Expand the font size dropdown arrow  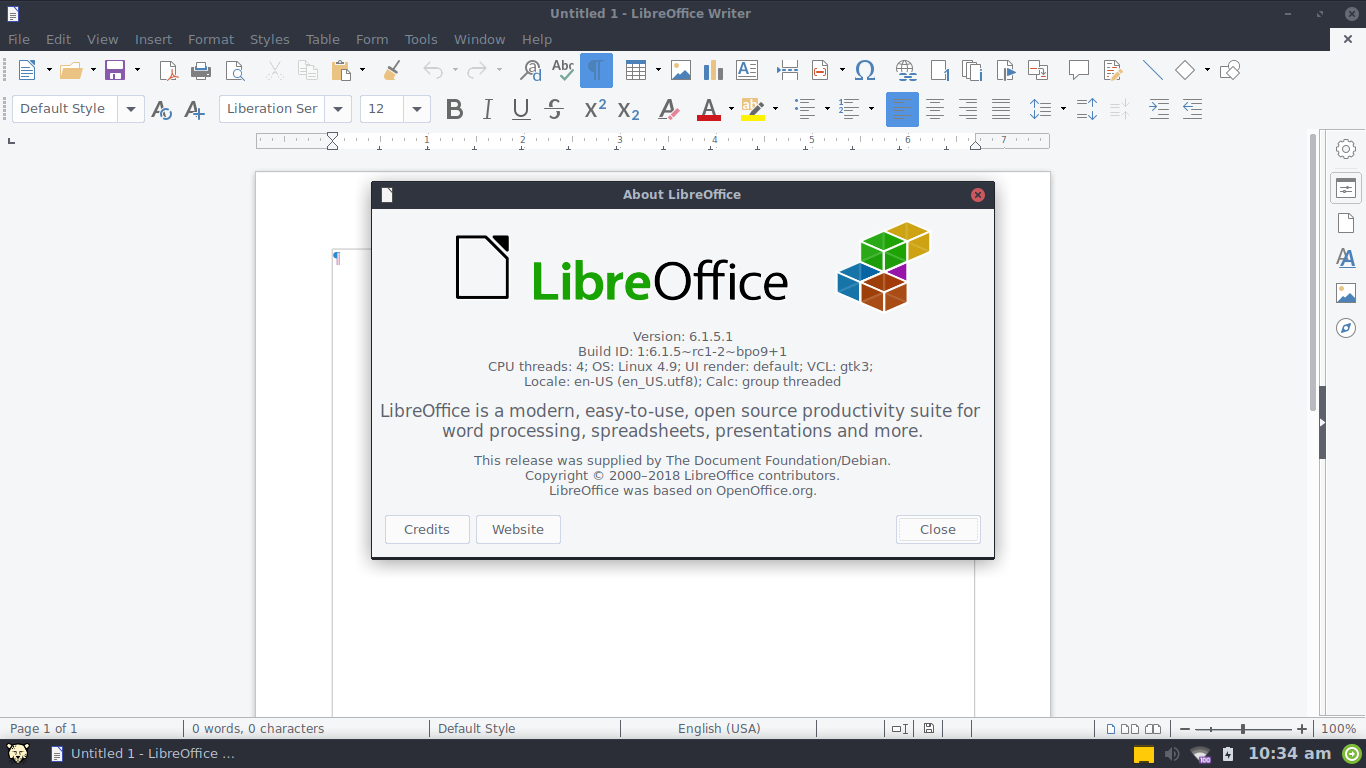417,109
